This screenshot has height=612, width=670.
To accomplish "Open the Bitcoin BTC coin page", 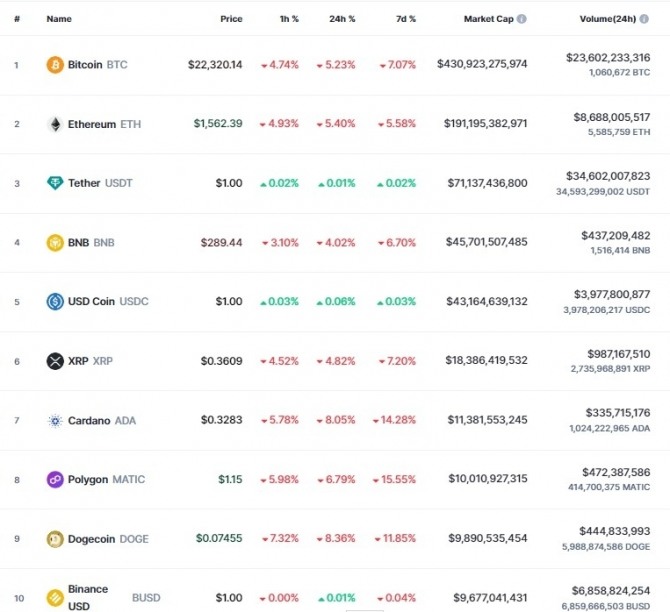I will 97,65.
